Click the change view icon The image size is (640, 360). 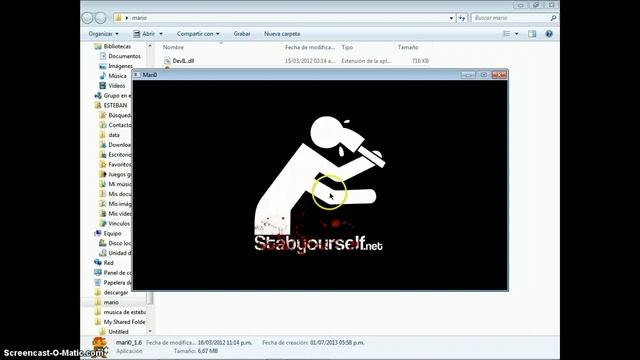(x=506, y=34)
